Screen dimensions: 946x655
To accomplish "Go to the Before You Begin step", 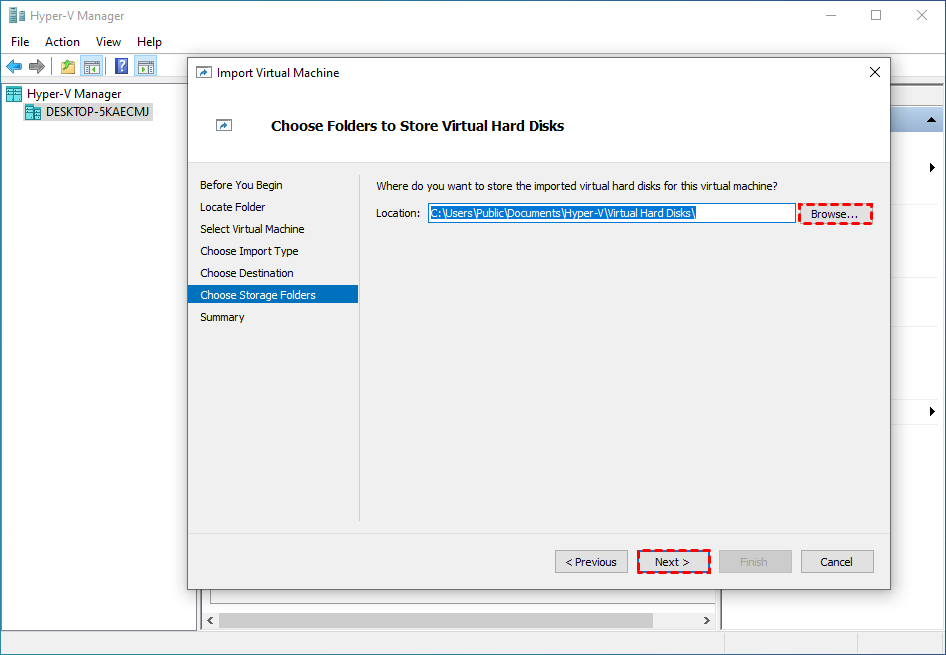I will point(241,185).
